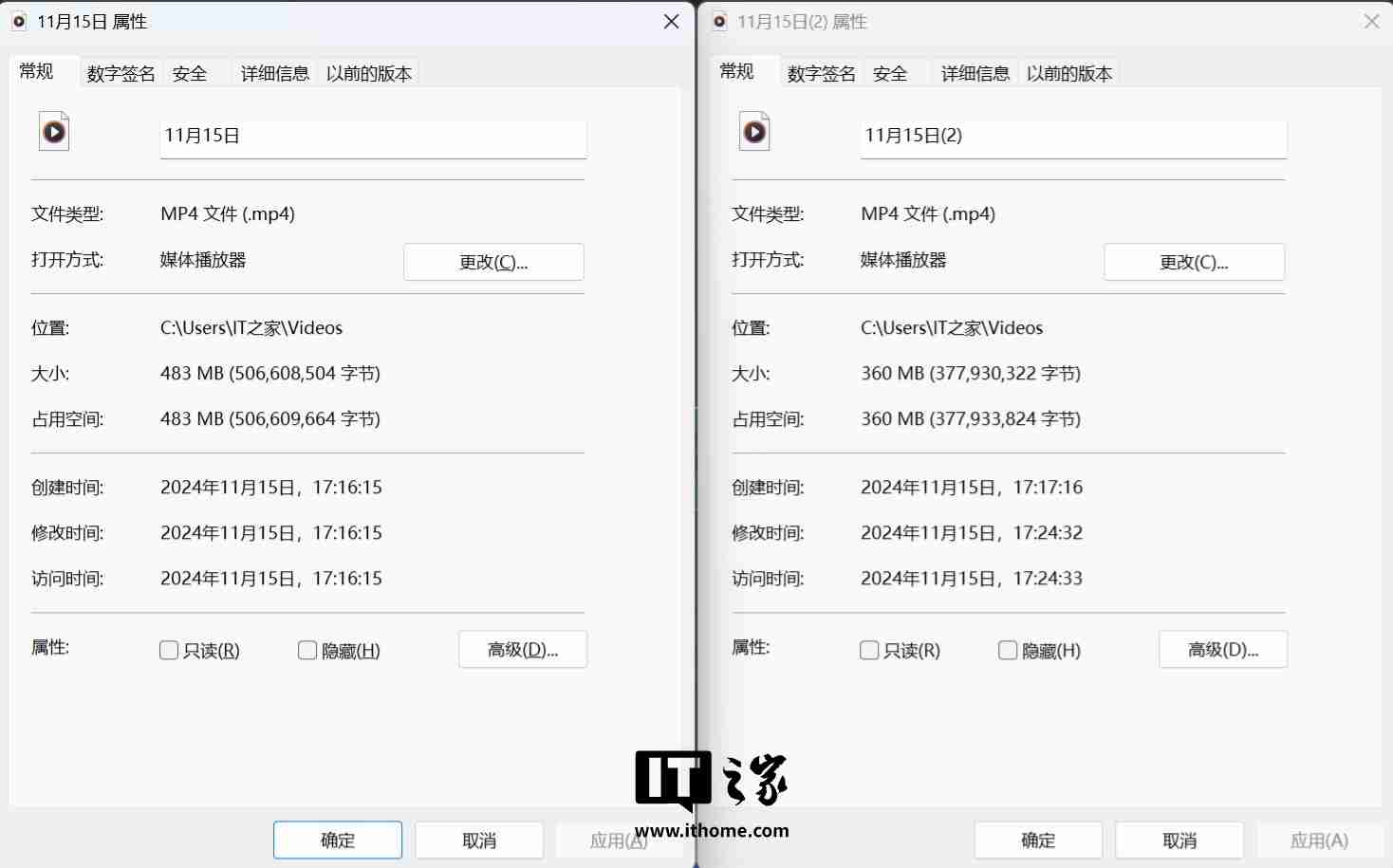1393x868 pixels.
Task: Click the title bar app icon of 11月15日 属性 window
Action: click(17, 21)
